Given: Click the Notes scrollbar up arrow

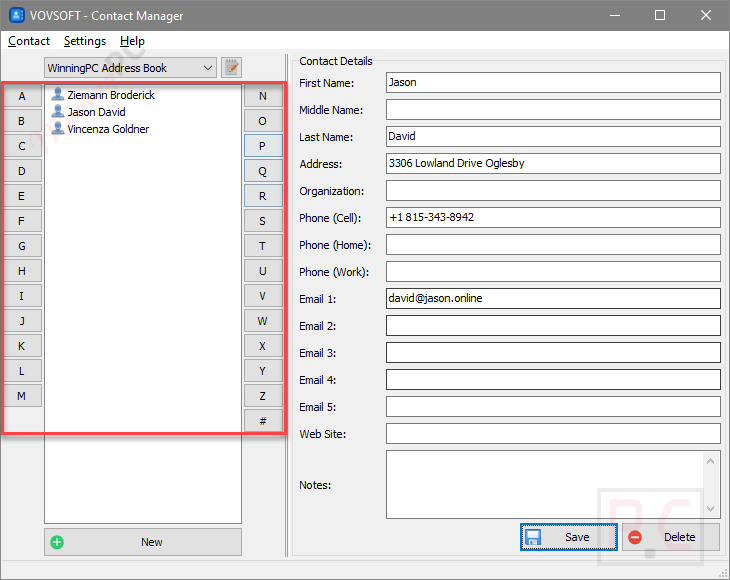Looking at the screenshot, I should coord(710,461).
